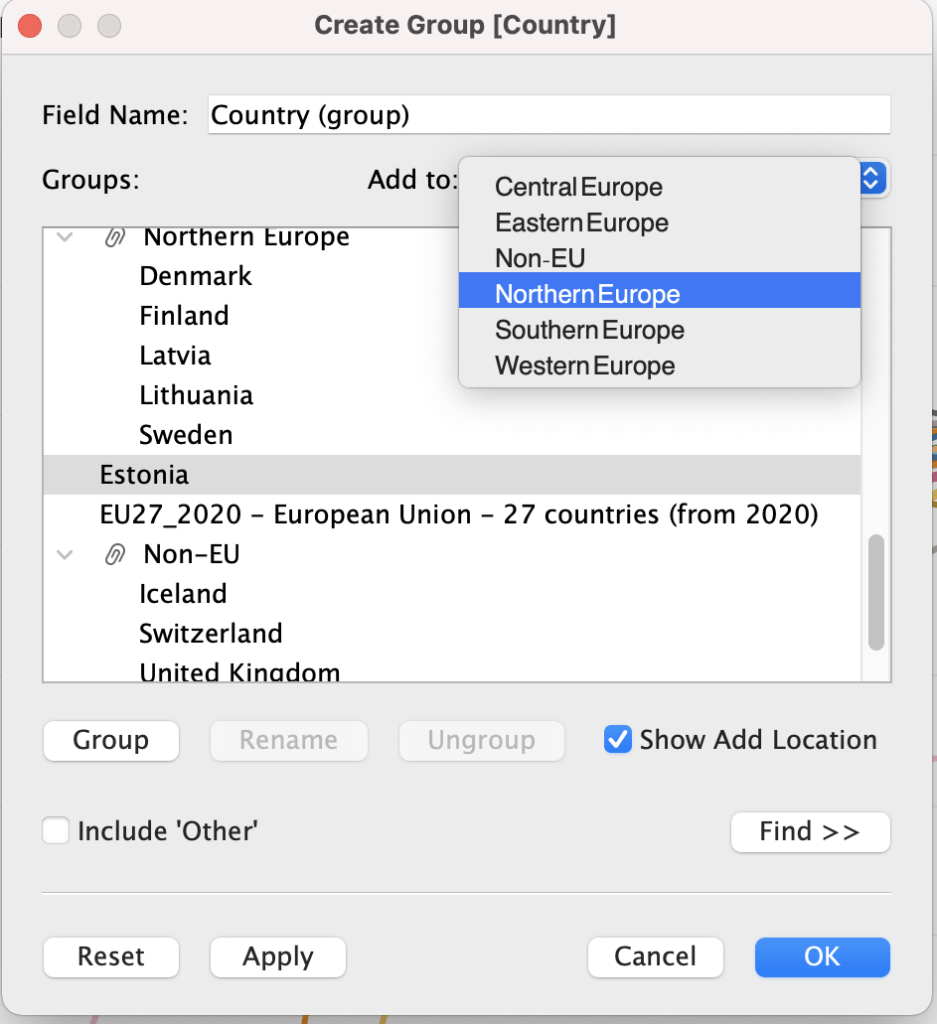The width and height of the screenshot is (937, 1024).
Task: Click the Find >> button
Action: 809,832
